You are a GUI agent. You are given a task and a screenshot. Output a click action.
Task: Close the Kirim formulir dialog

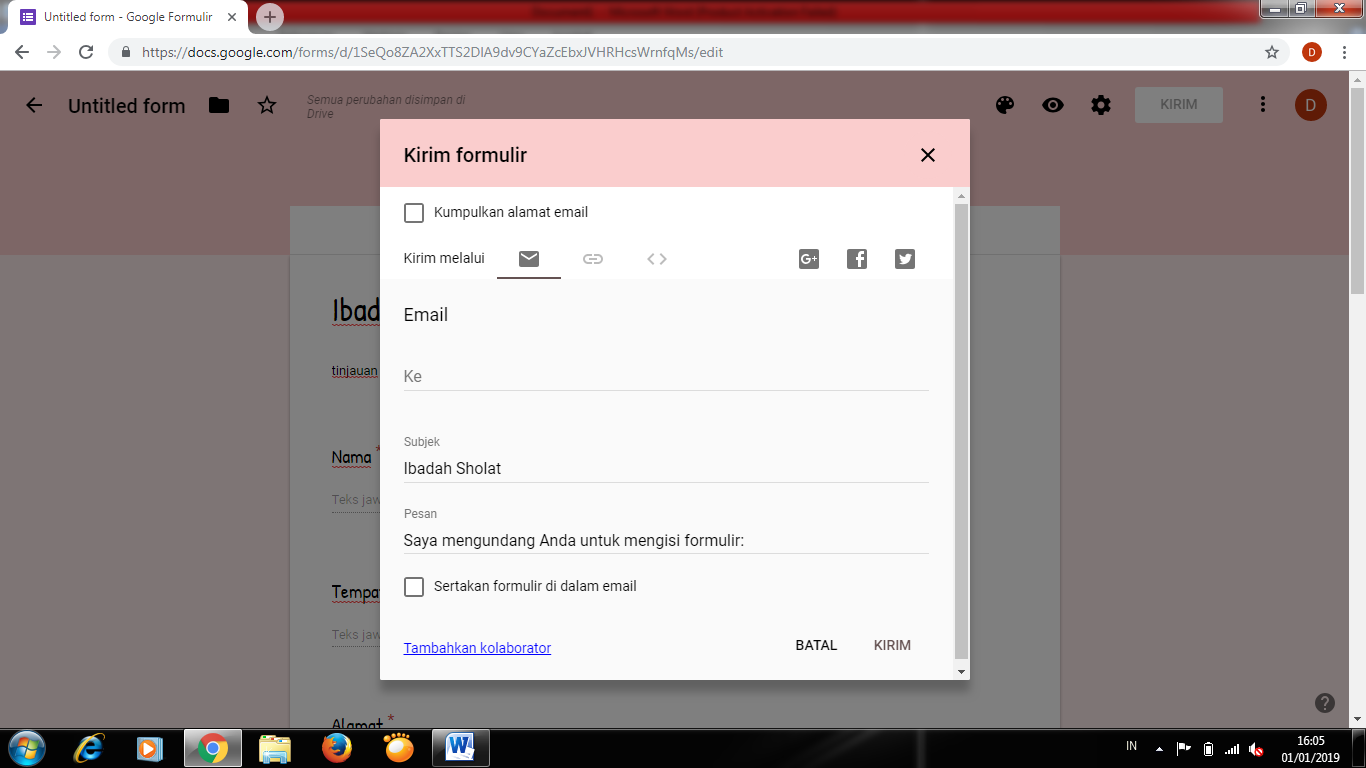928,155
